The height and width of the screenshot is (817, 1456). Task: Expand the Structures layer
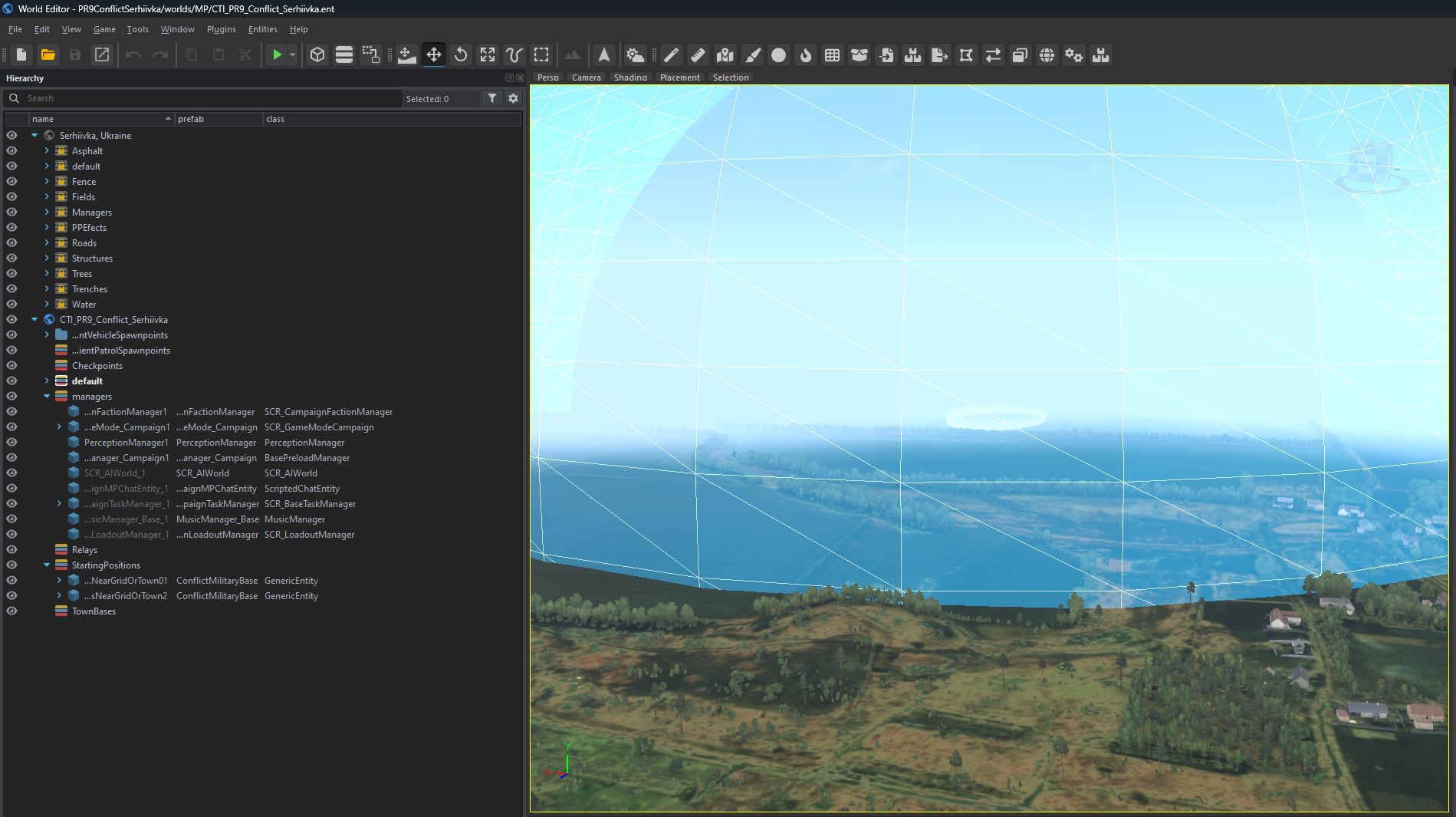point(47,259)
